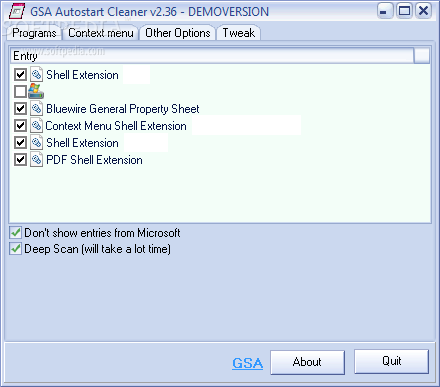Click the small blank column header at right
The image size is (440, 387).
pos(422,56)
